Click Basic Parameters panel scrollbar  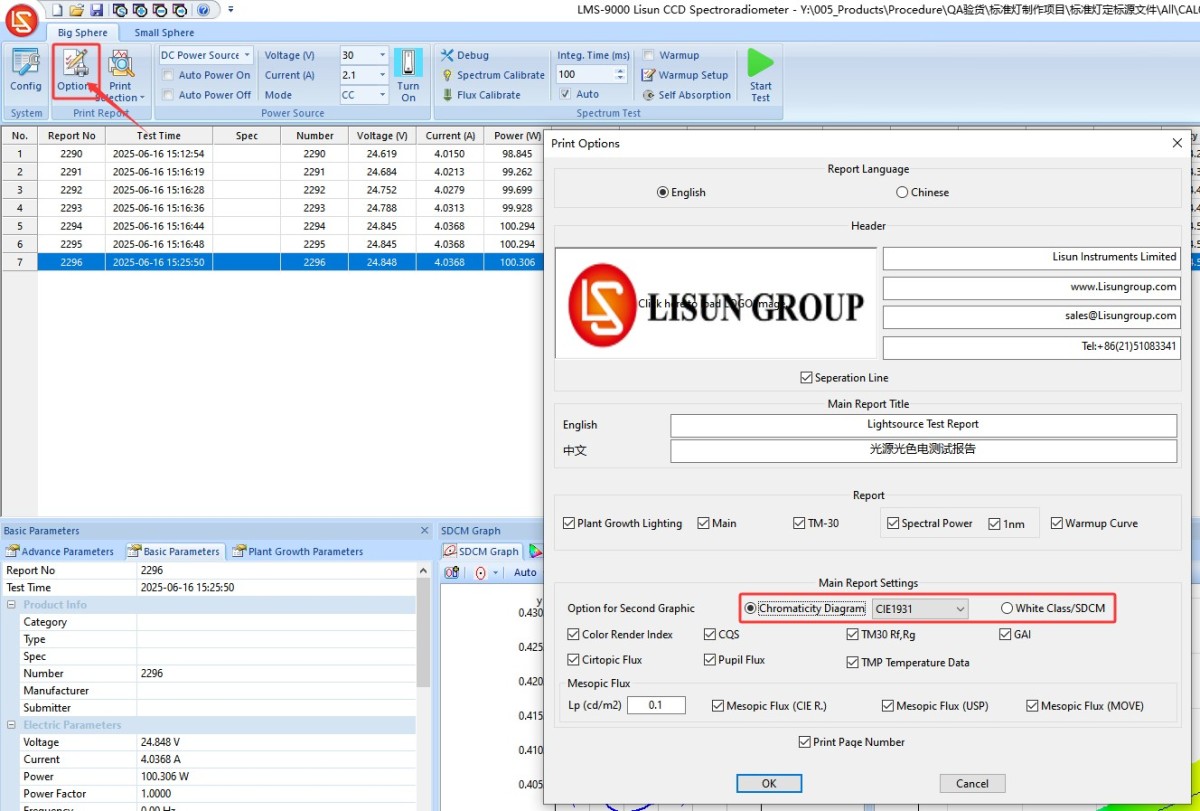tap(423, 630)
